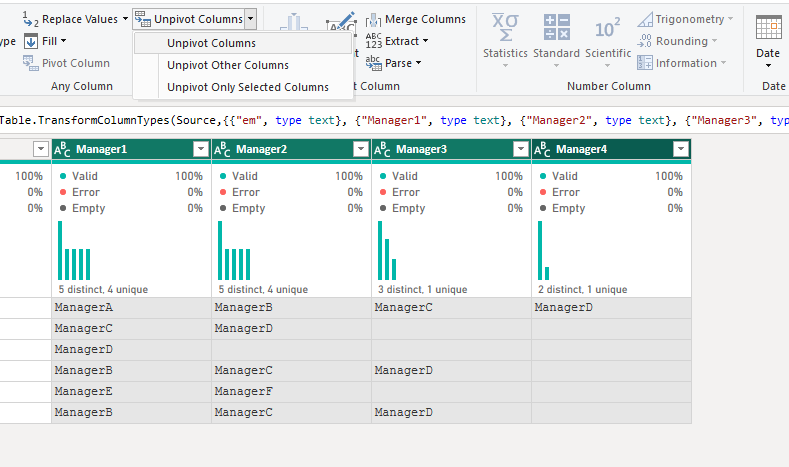
Task: Open the Manager4 column filter dropdown
Action: (681, 149)
